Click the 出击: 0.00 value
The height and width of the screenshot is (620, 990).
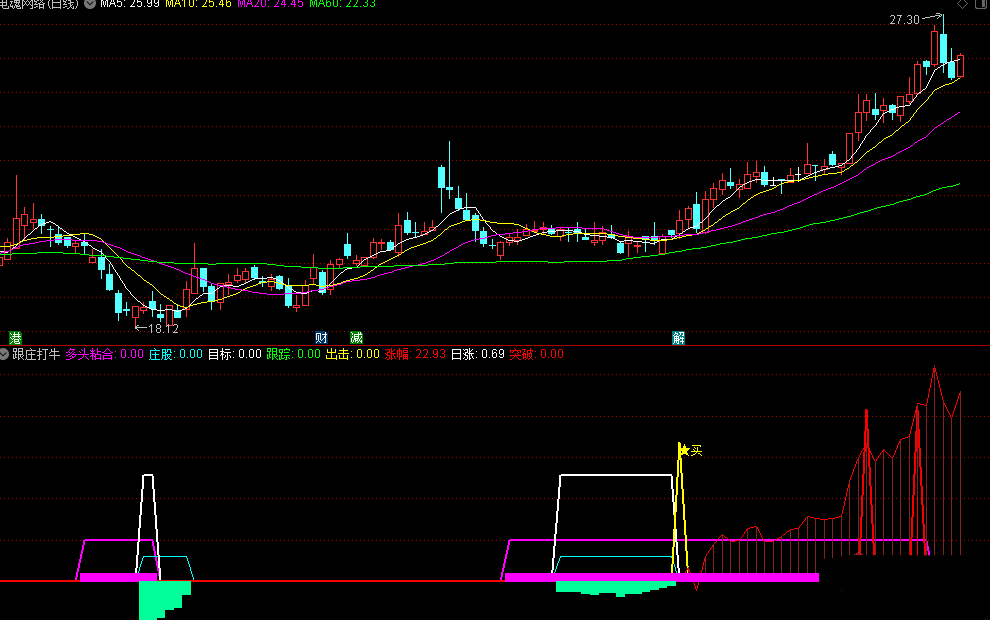[352, 354]
